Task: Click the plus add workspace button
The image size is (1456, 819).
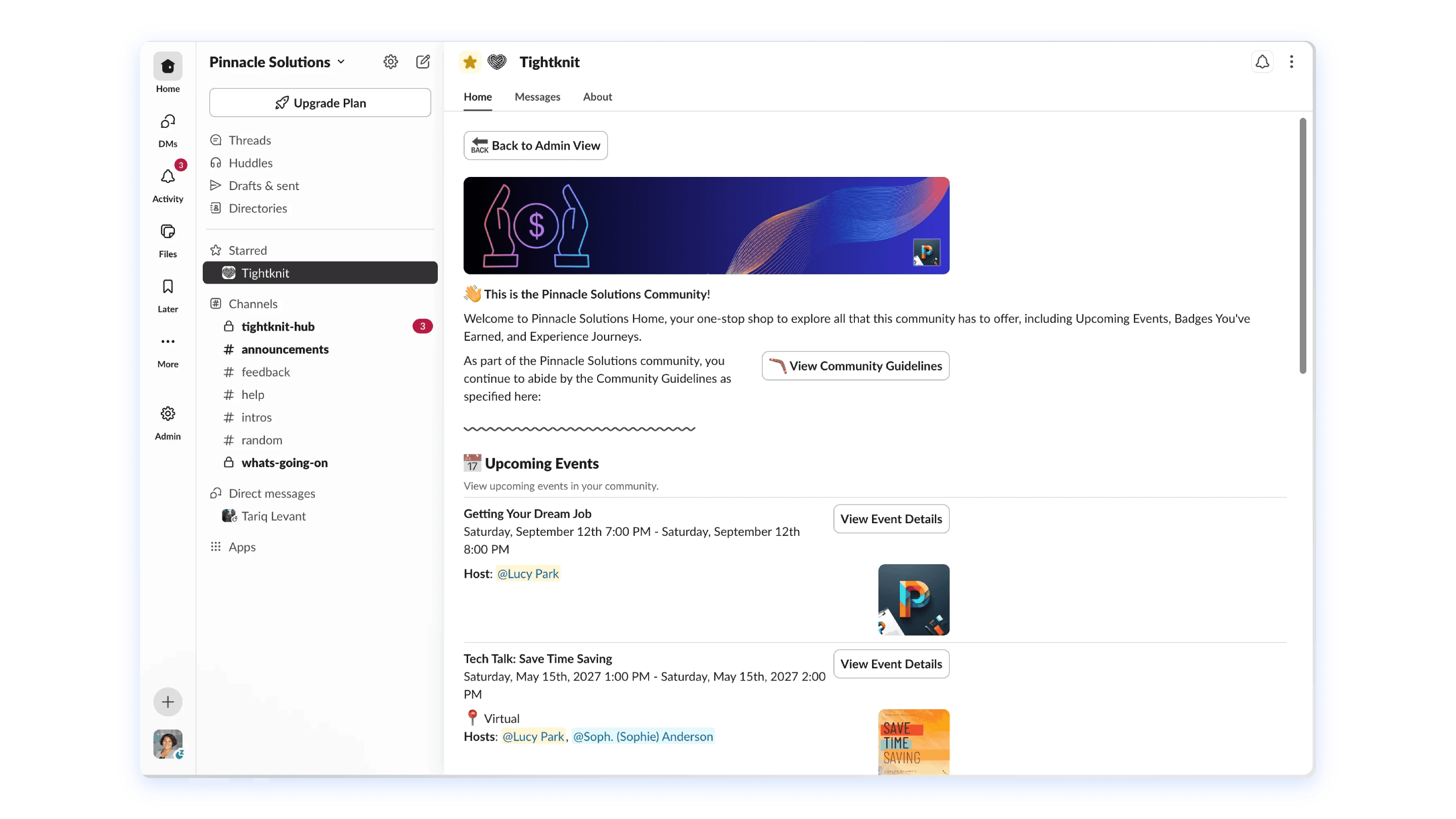Action: click(x=167, y=702)
